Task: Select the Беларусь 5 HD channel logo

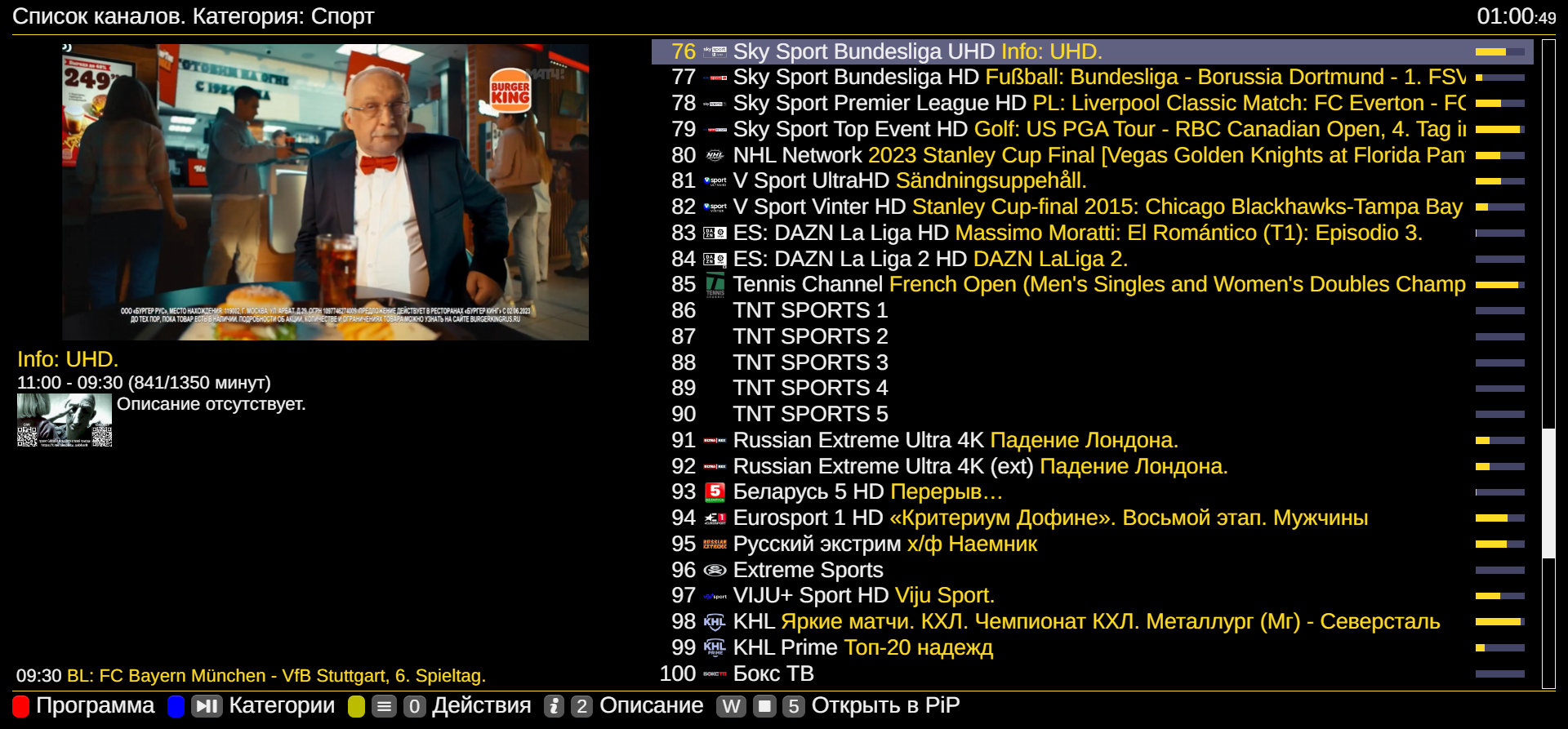Action: pyautogui.click(x=715, y=491)
